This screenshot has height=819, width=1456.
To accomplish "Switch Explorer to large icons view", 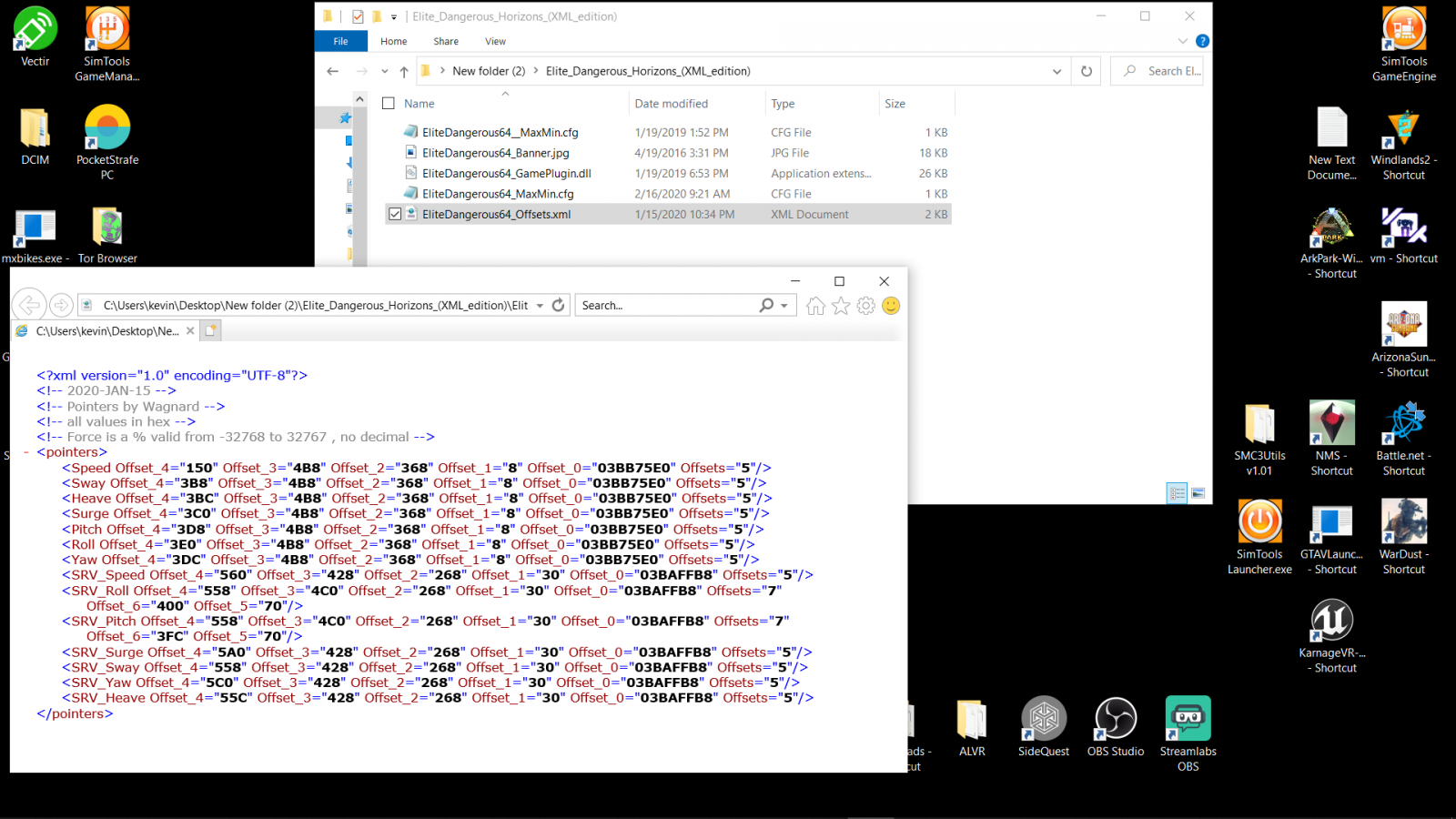I will pos(1198,493).
